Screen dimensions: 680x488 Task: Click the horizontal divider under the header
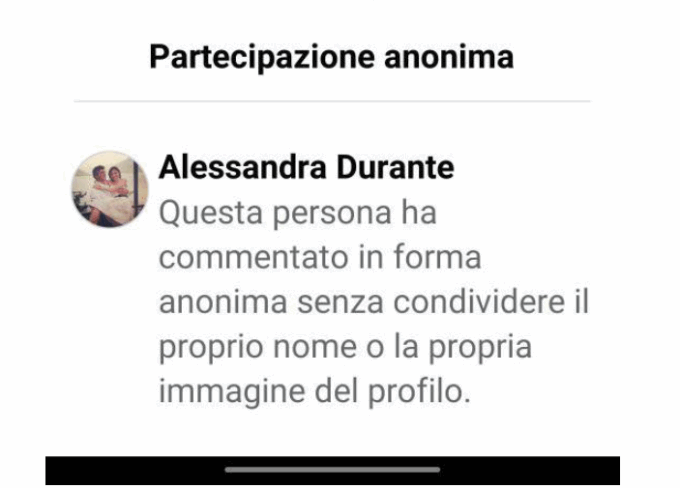[332, 101]
